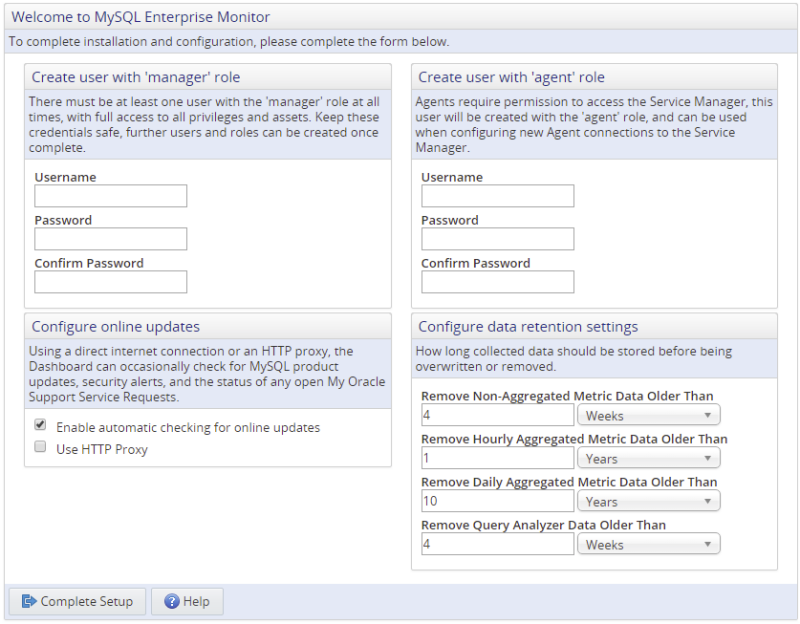Focus the agent role Username field
Screen dimensions: 800x624
(x=497, y=196)
